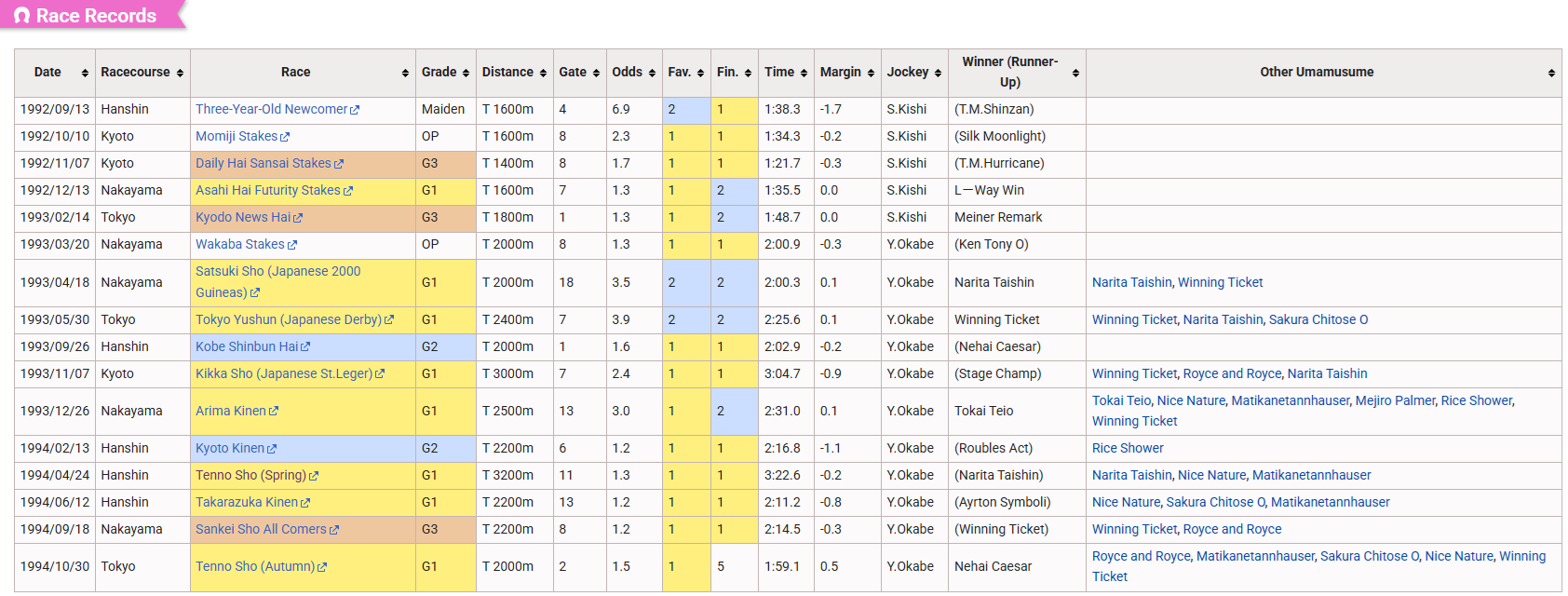Select odds 6.9 cell
1568x596 pixels.
(x=634, y=109)
